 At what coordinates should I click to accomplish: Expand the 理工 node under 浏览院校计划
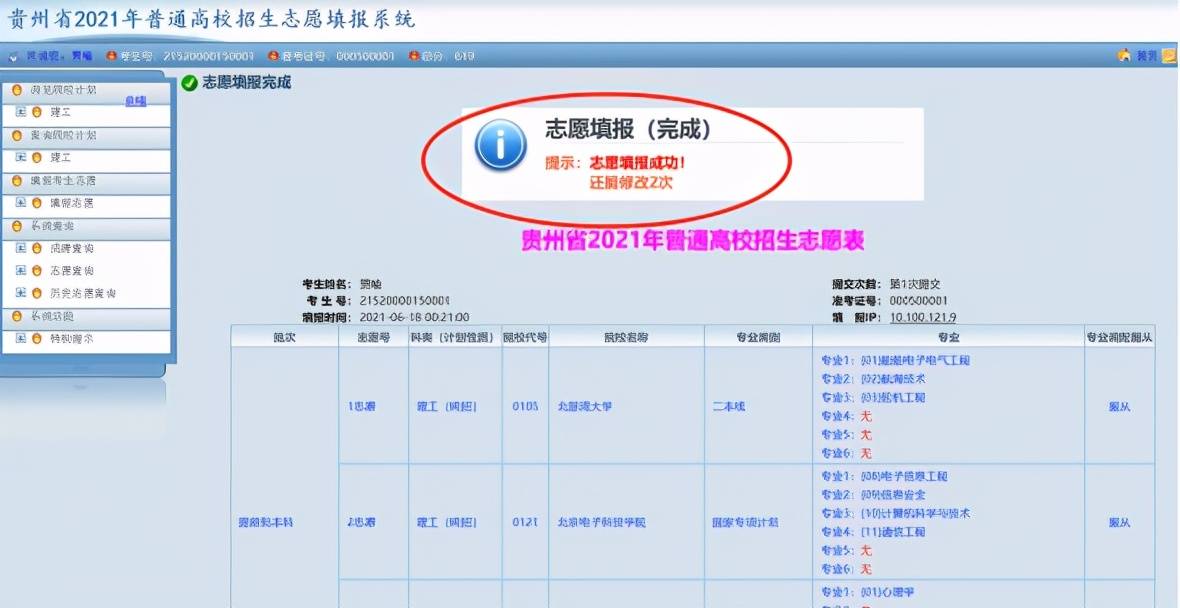pyautogui.click(x=21, y=112)
